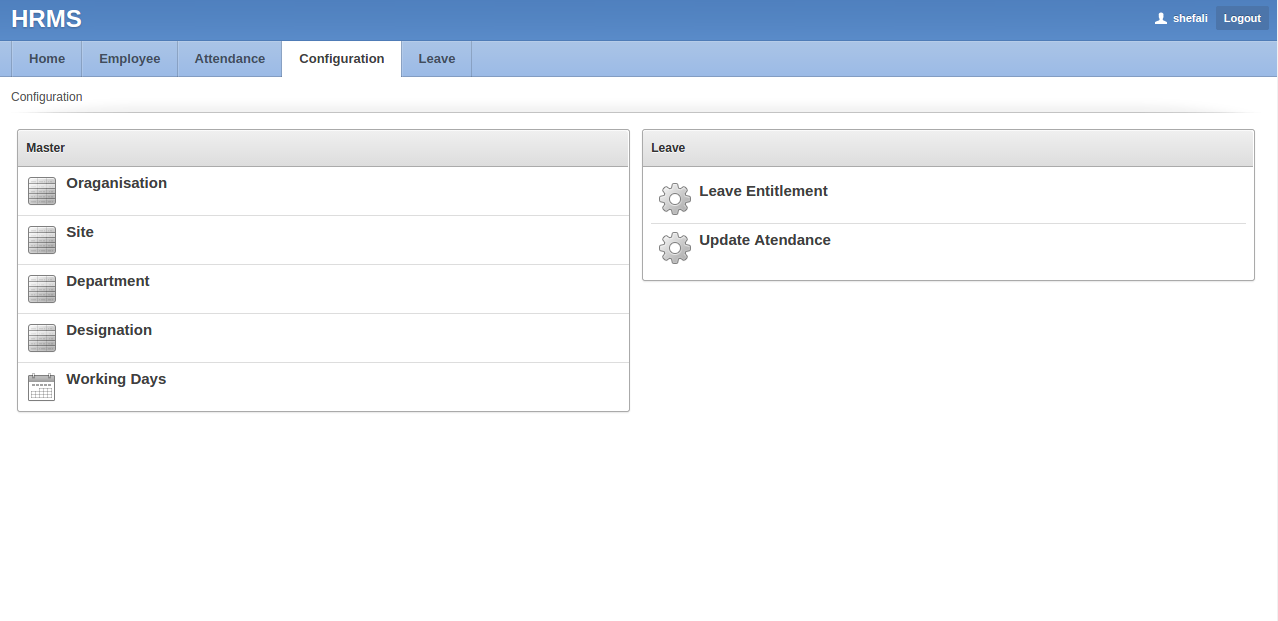Click the HRMS application title
This screenshot has width=1278, height=621.
click(47, 19)
